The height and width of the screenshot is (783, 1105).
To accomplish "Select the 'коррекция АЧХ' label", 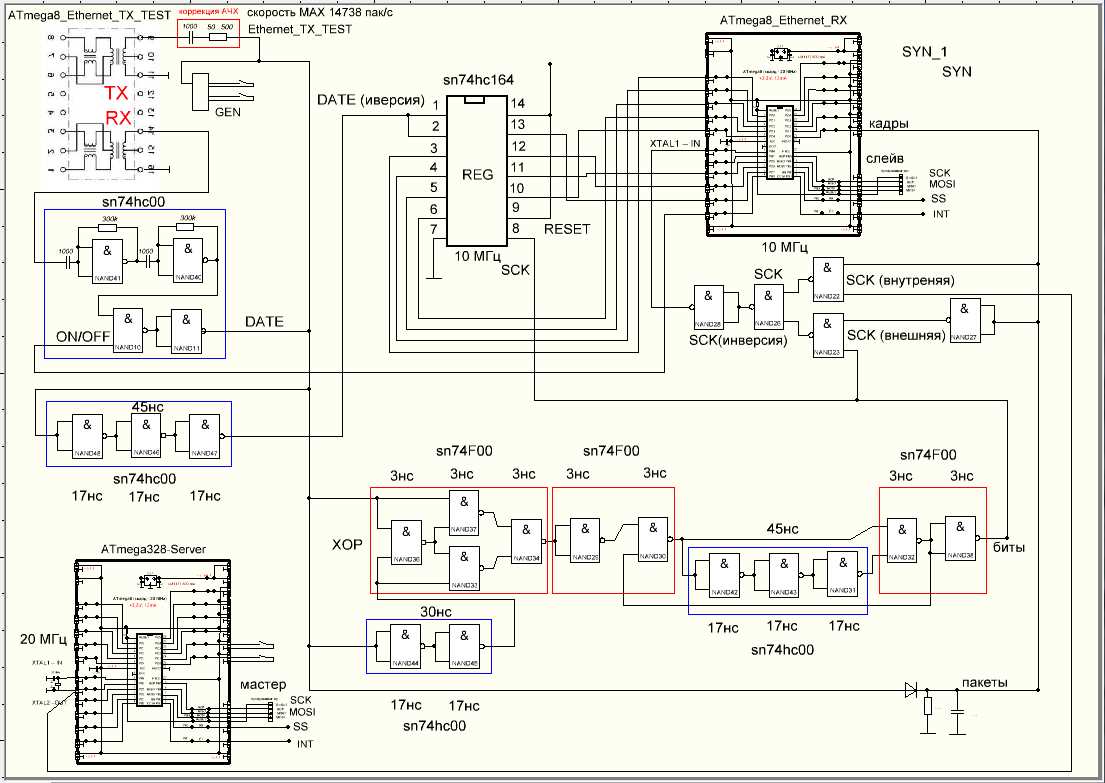I will click(x=208, y=13).
